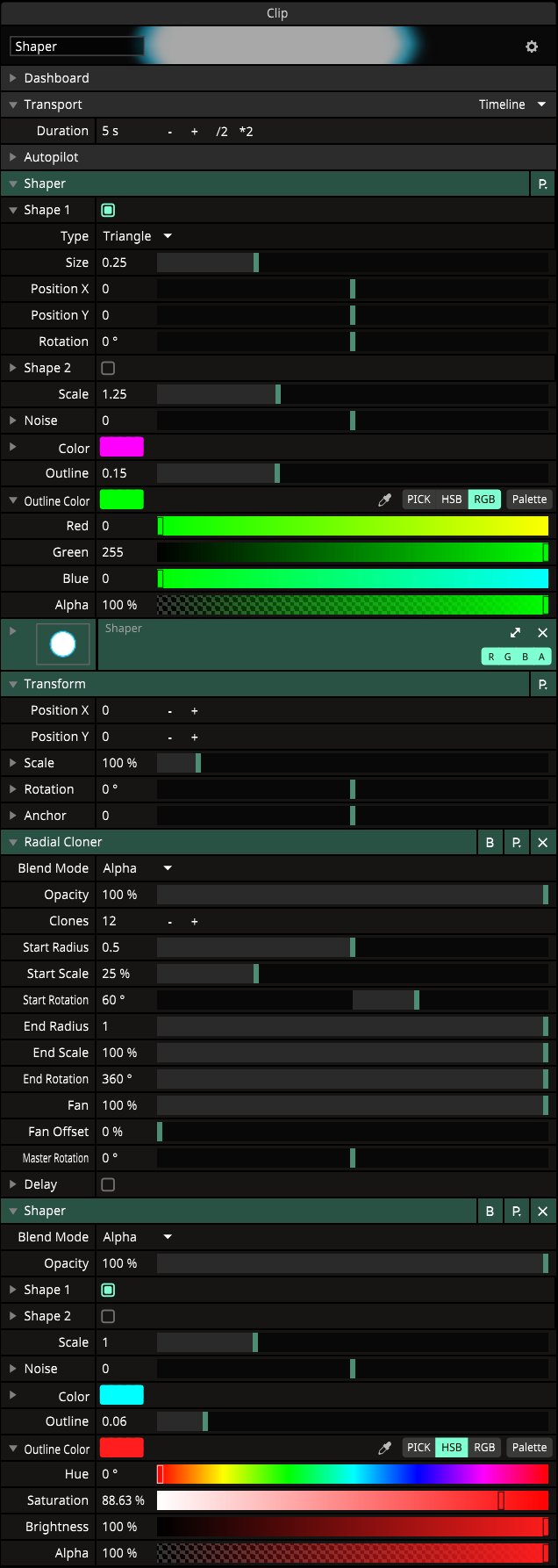Screen dimensions: 558x1568
Task: Switch green outline color to HSB mode
Action: click(x=451, y=500)
